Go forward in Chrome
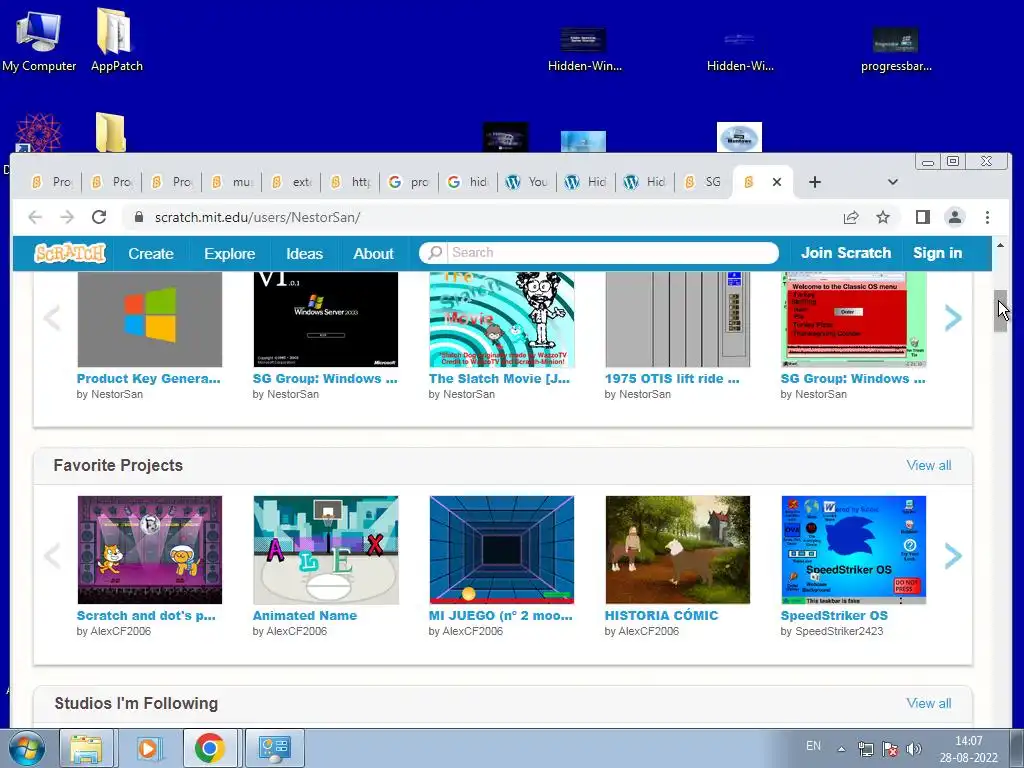 67,217
